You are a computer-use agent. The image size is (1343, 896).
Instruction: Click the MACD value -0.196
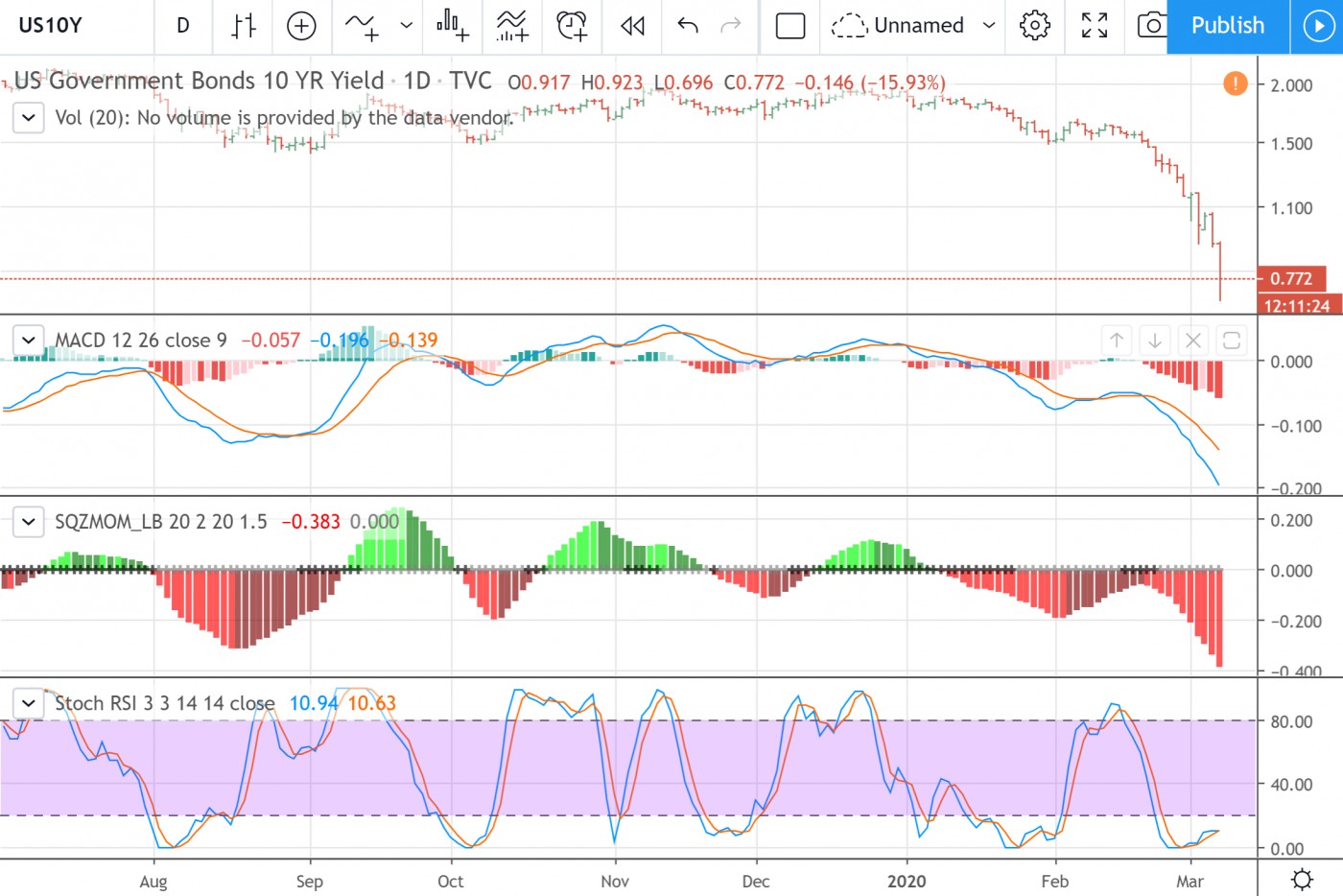click(x=339, y=340)
